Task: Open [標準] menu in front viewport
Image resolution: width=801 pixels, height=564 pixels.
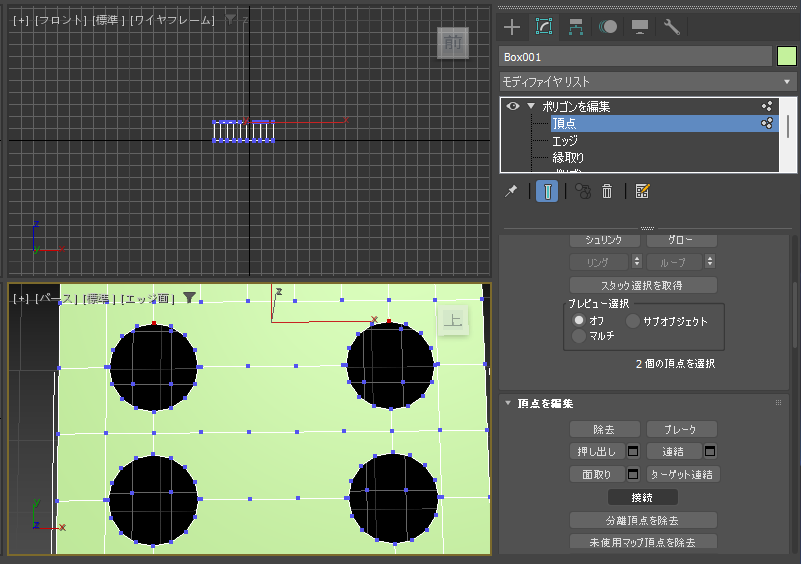Action: pos(109,20)
